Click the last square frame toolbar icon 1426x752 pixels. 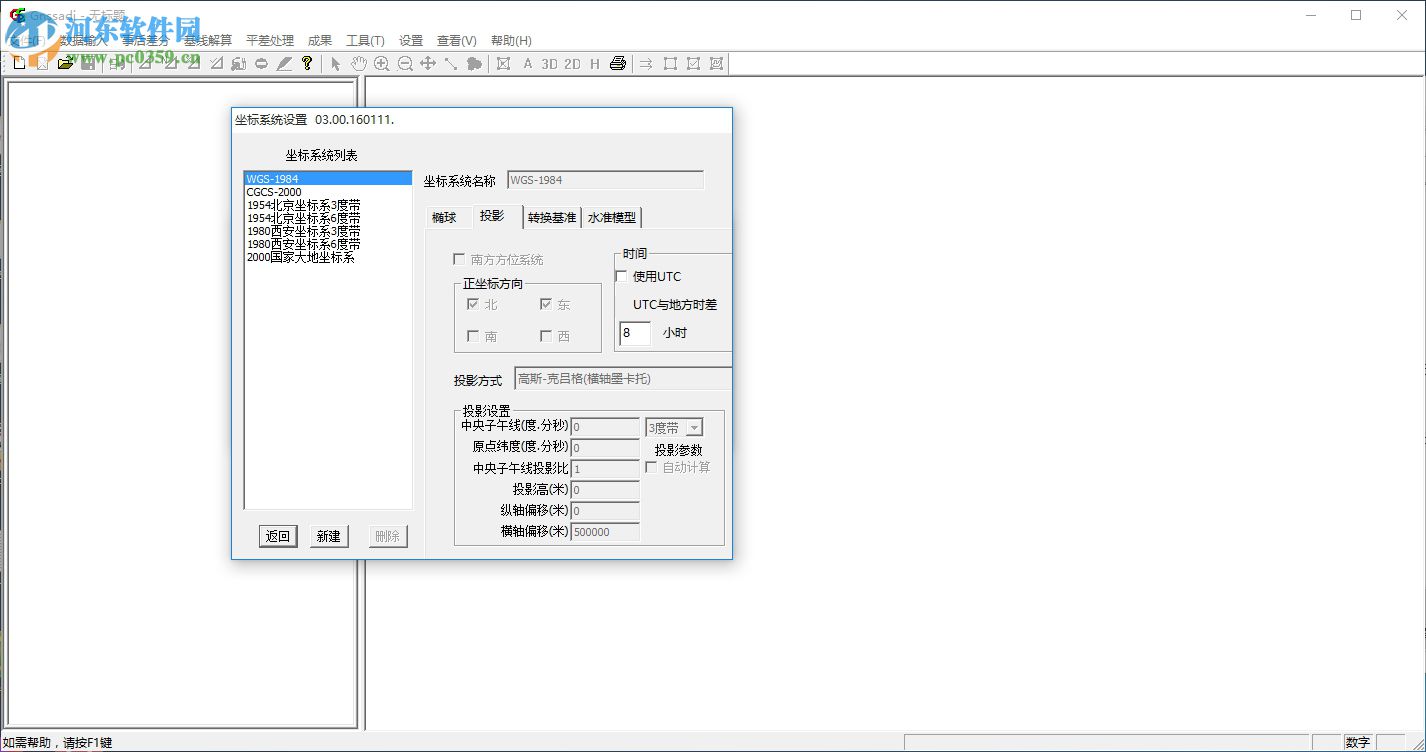[716, 63]
